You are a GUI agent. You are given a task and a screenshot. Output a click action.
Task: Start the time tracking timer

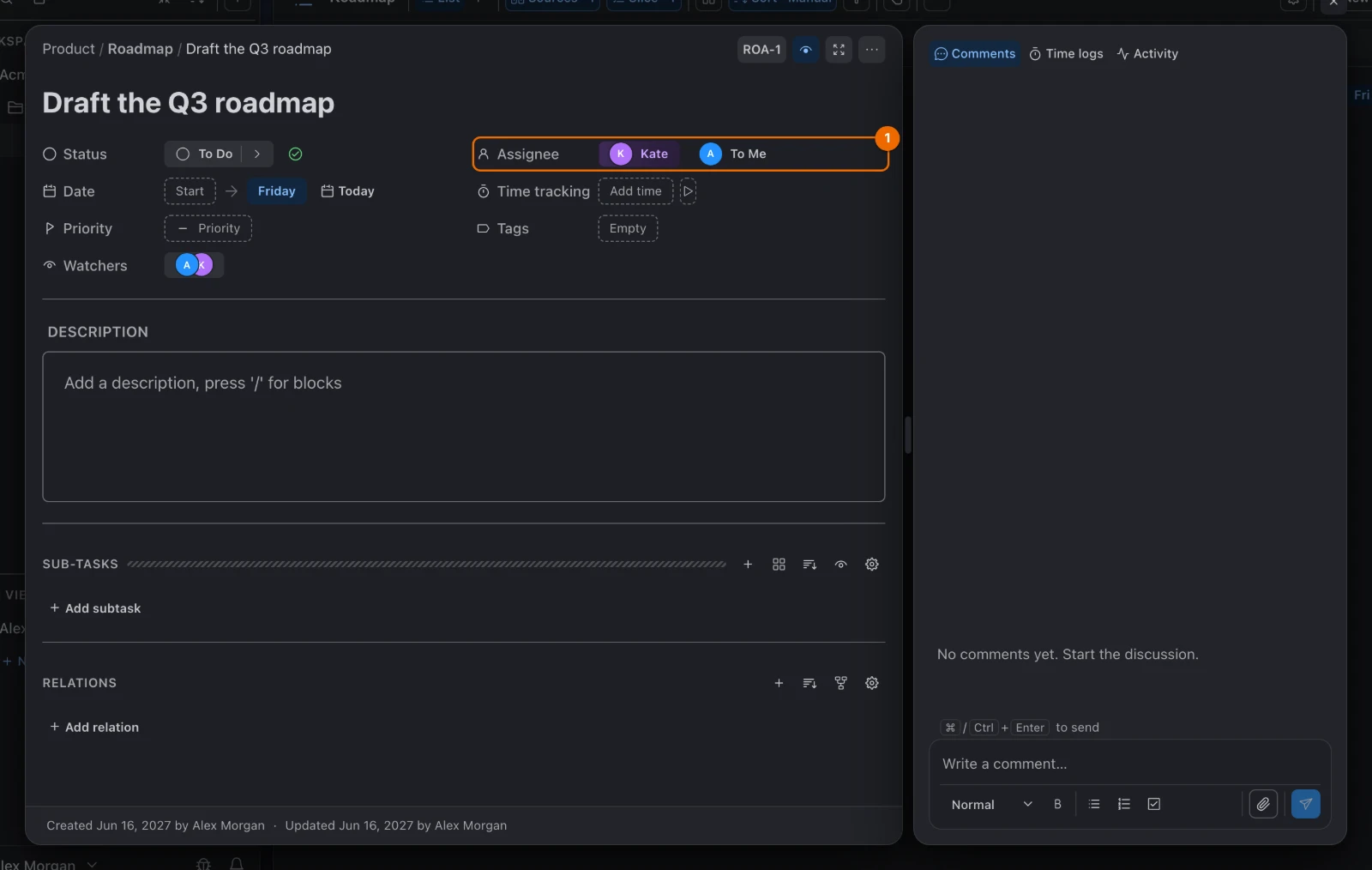click(x=688, y=191)
